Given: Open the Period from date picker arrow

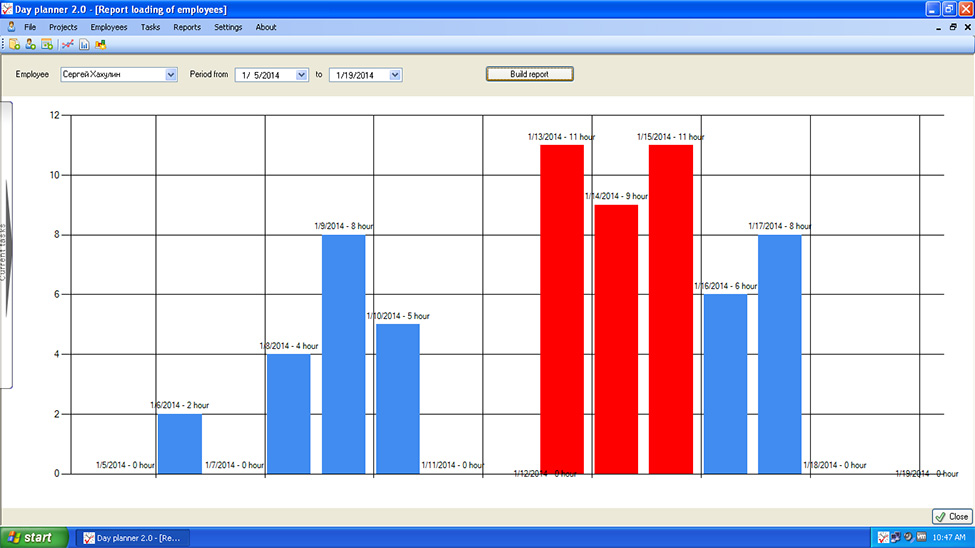Looking at the screenshot, I should 301,75.
